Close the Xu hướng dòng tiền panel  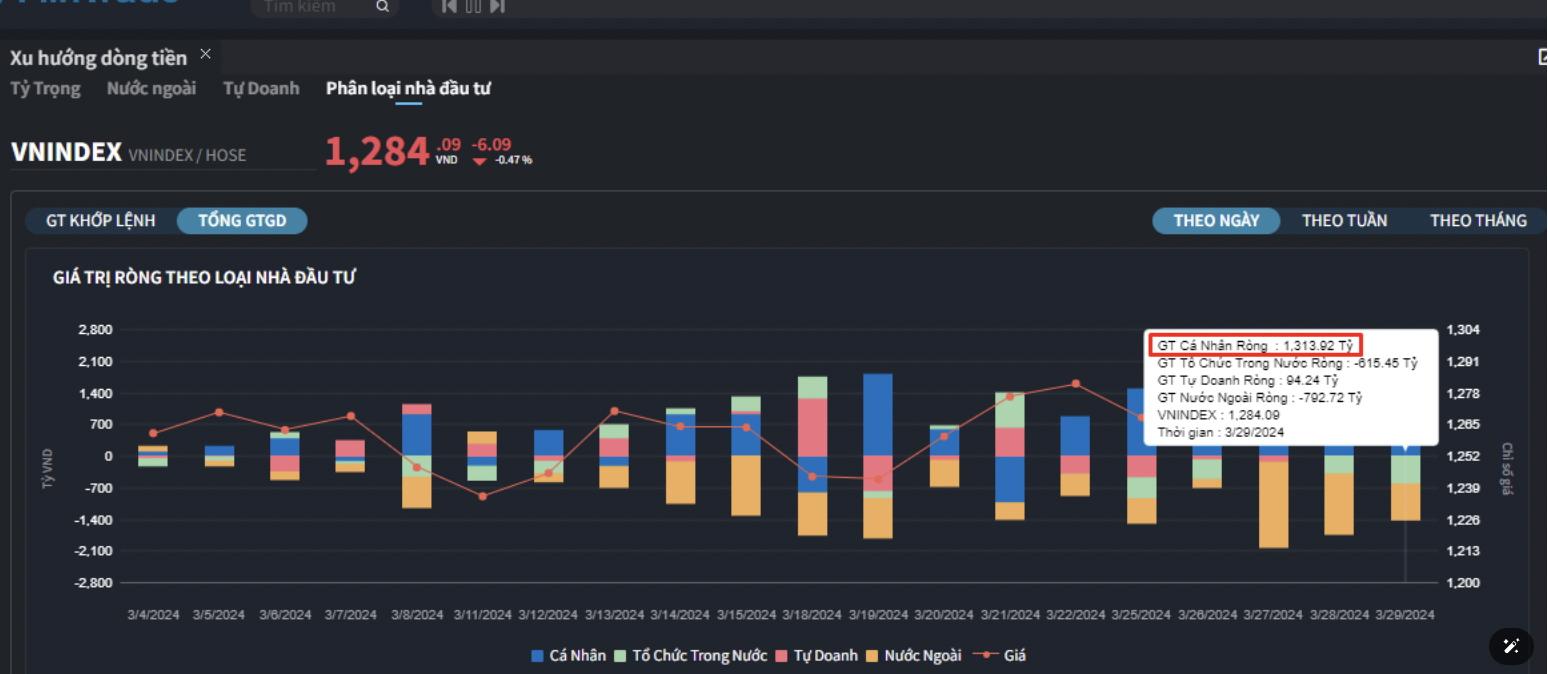[x=206, y=54]
